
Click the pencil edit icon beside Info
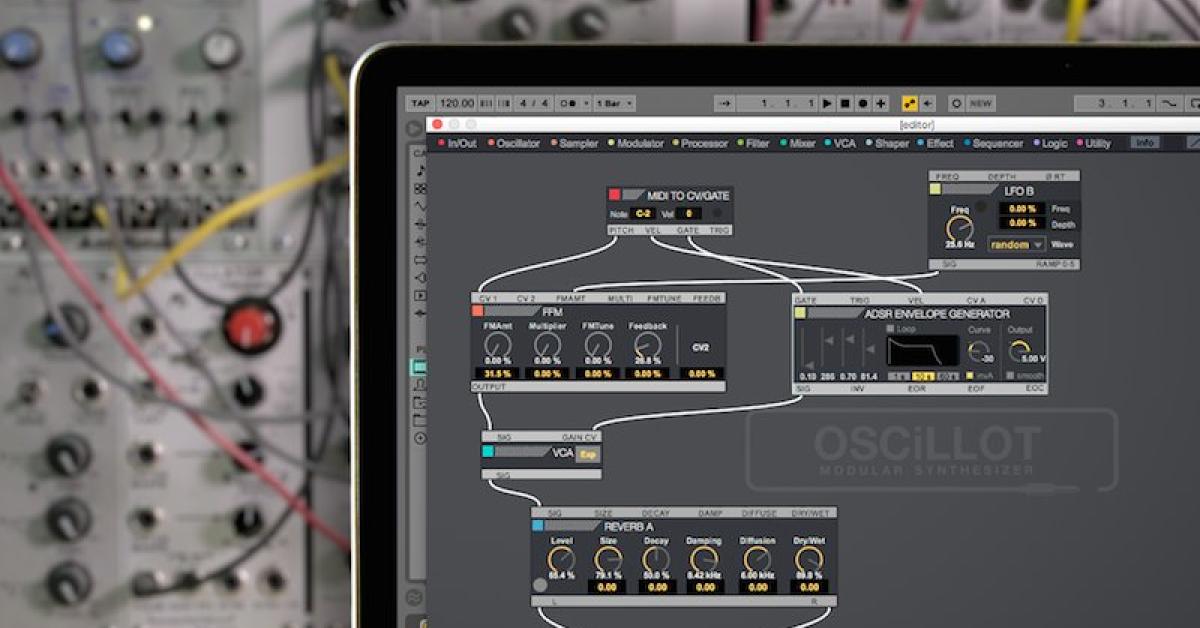[x=1193, y=143]
